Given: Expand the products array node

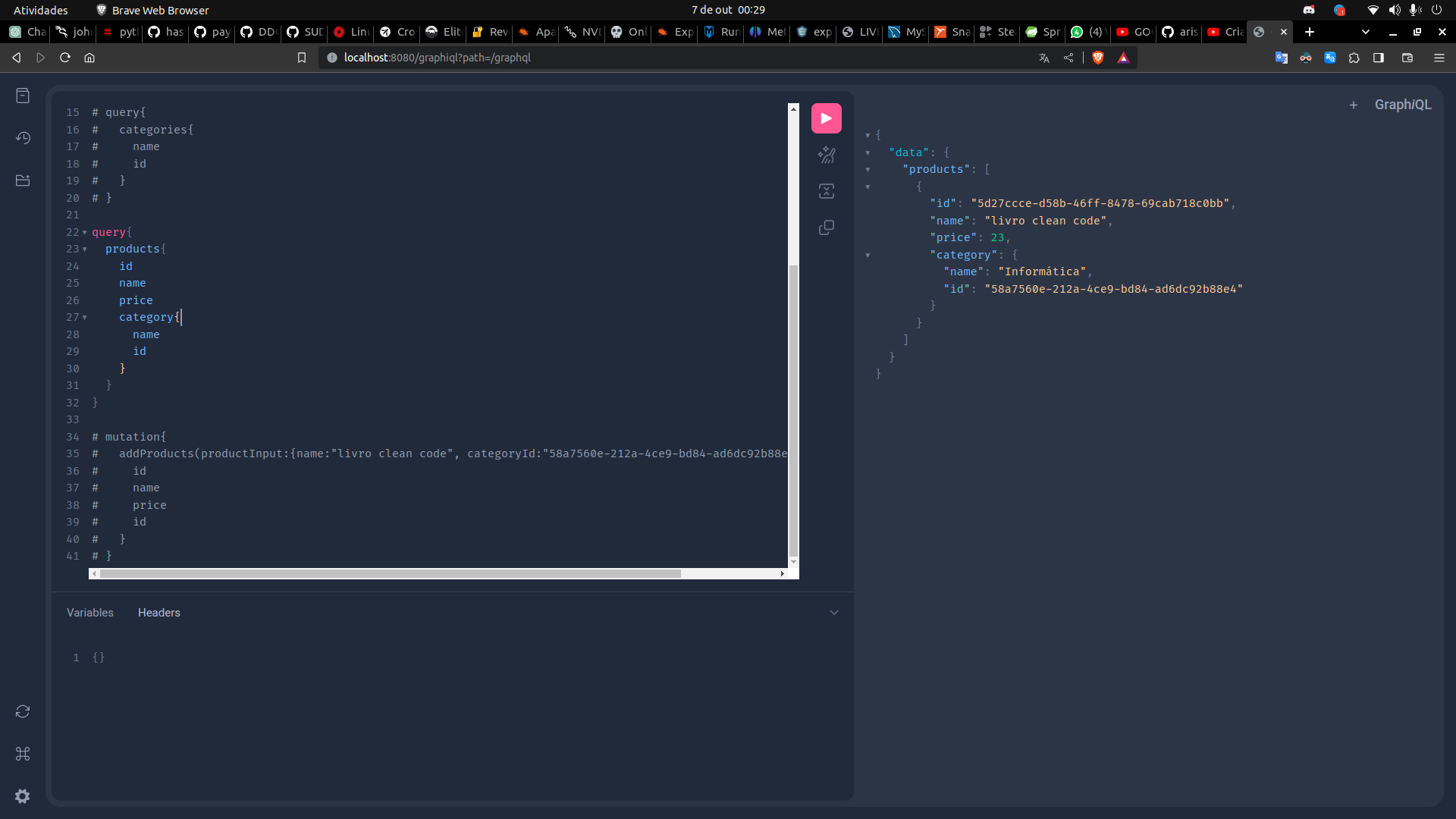Looking at the screenshot, I should pos(867,168).
